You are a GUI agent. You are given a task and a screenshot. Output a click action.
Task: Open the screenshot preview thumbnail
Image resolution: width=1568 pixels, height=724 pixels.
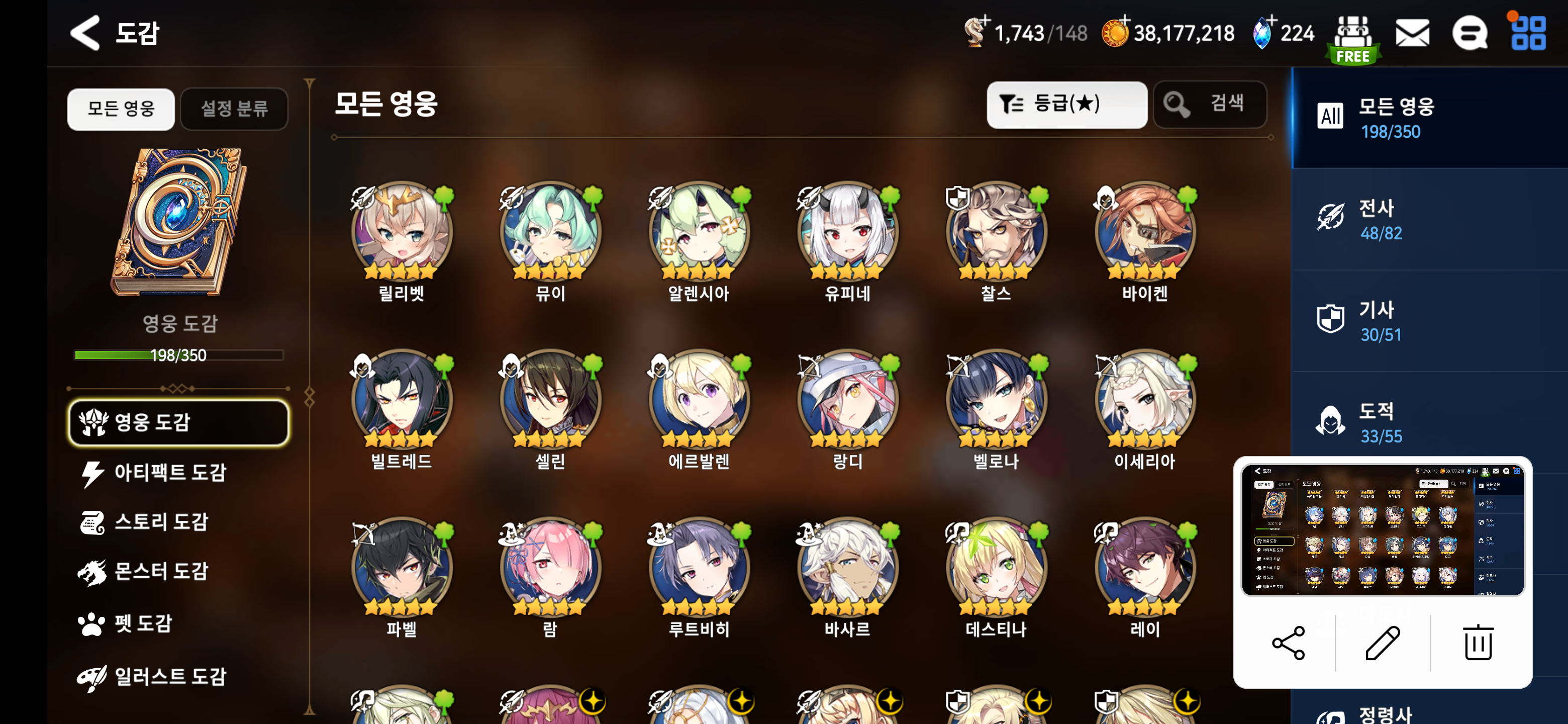(1383, 530)
